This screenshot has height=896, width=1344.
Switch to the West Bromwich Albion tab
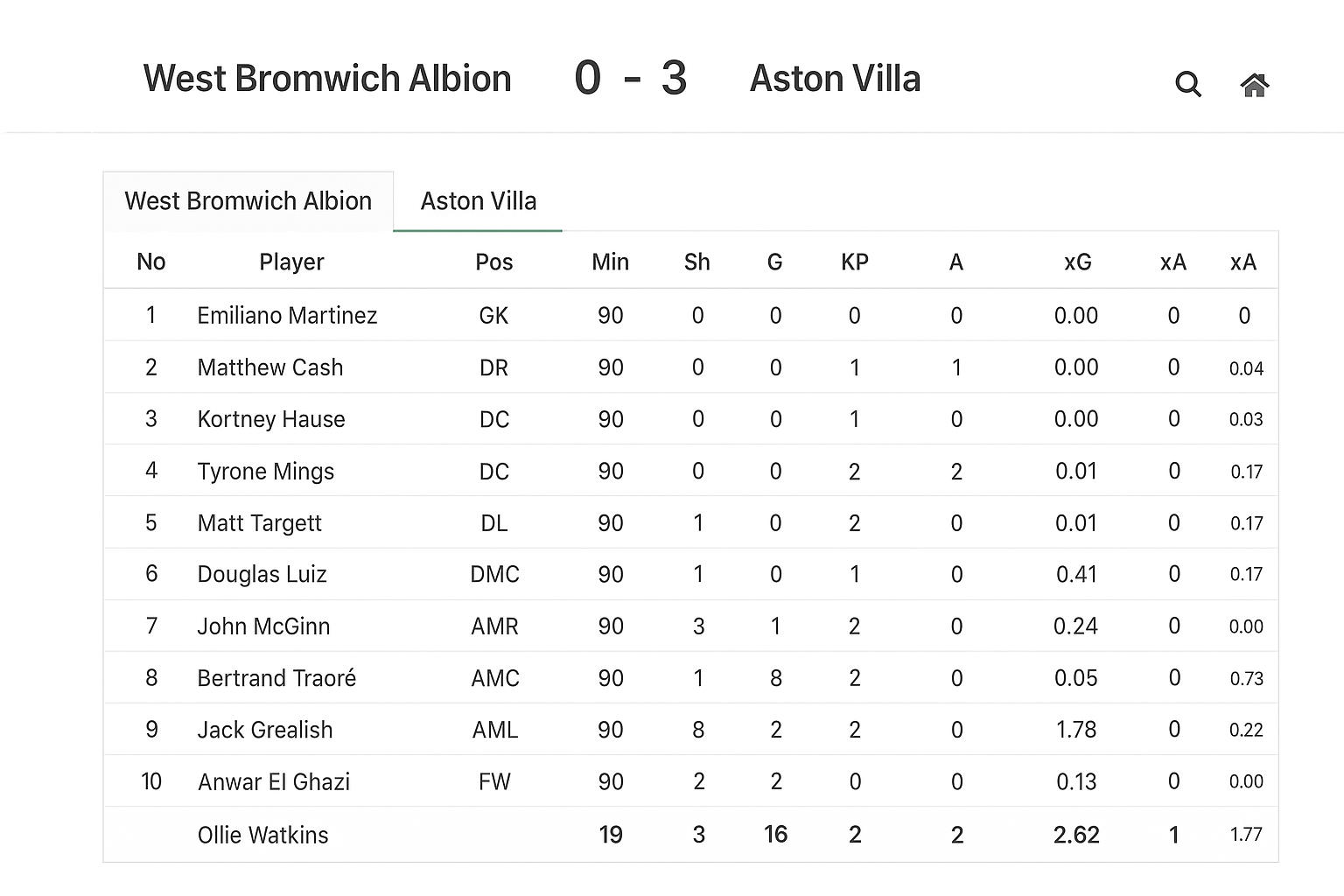point(248,201)
